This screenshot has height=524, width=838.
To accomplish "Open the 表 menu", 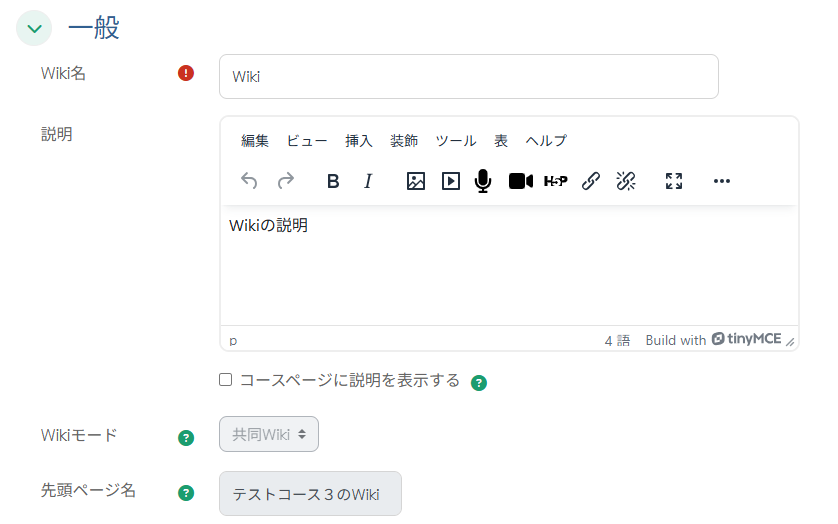I will [x=501, y=141].
